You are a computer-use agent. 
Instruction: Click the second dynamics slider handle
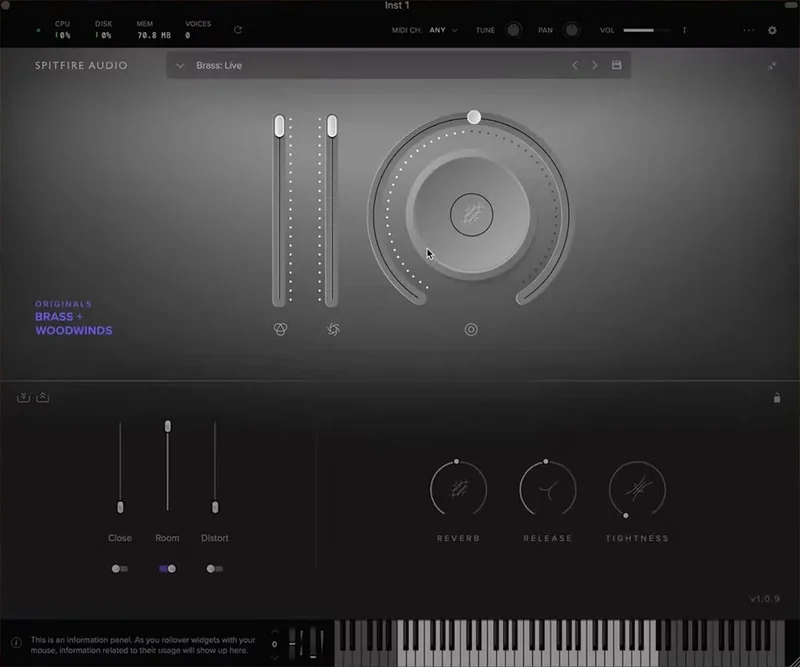pyautogui.click(x=332, y=126)
